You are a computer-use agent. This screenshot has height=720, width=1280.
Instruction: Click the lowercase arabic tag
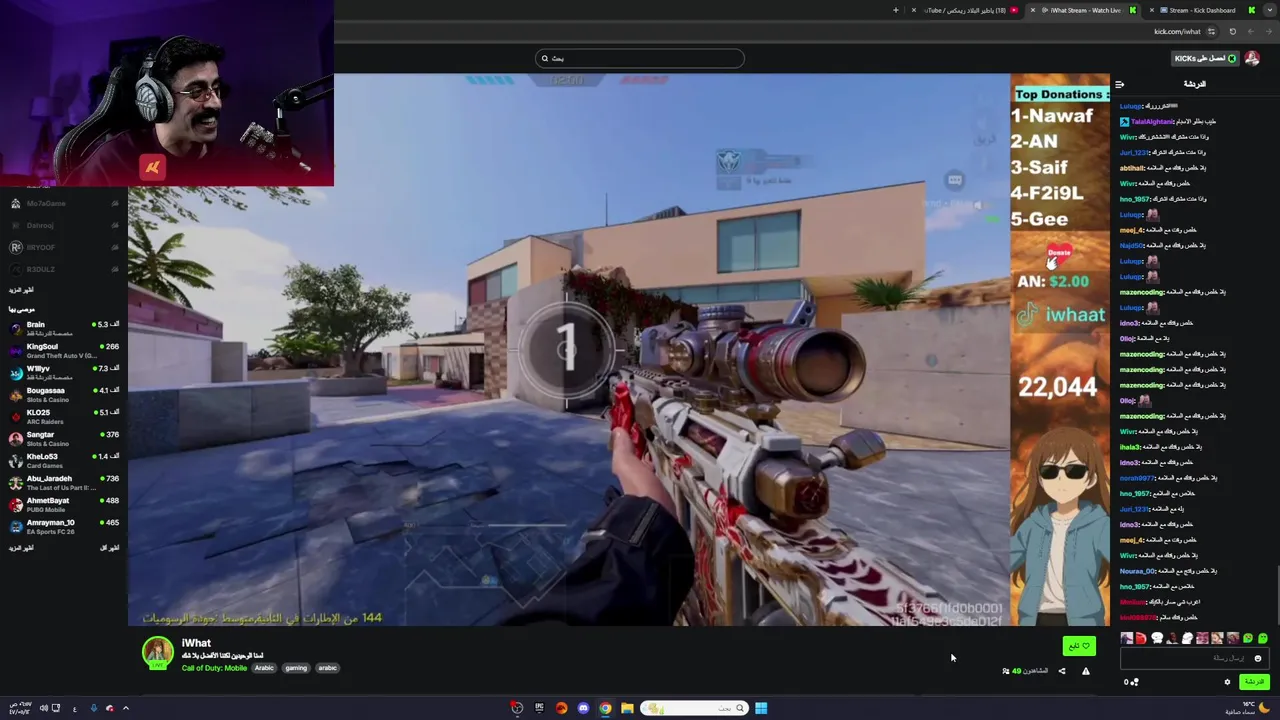click(x=328, y=668)
